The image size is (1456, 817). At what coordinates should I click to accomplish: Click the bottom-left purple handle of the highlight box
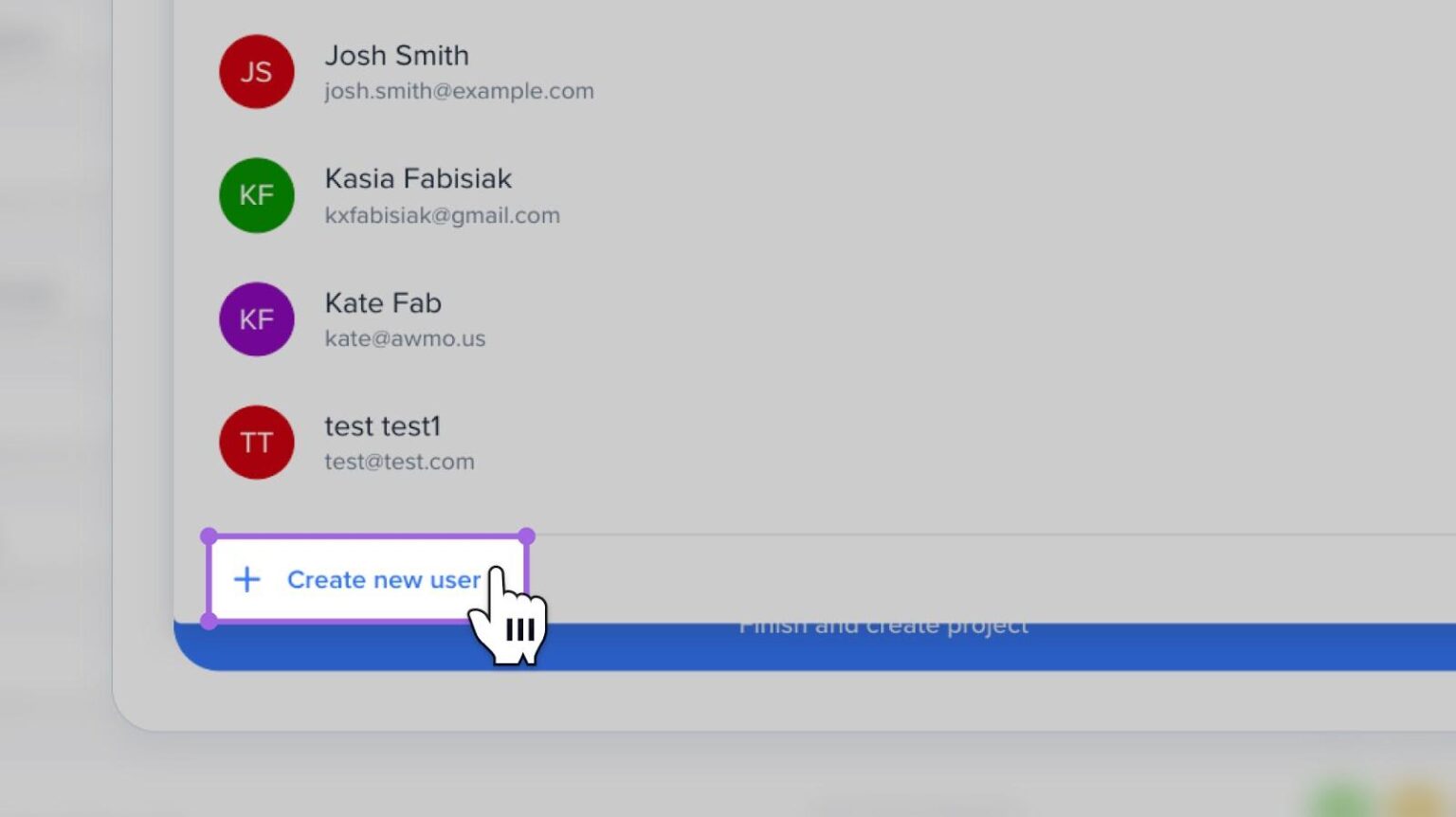[x=209, y=622]
